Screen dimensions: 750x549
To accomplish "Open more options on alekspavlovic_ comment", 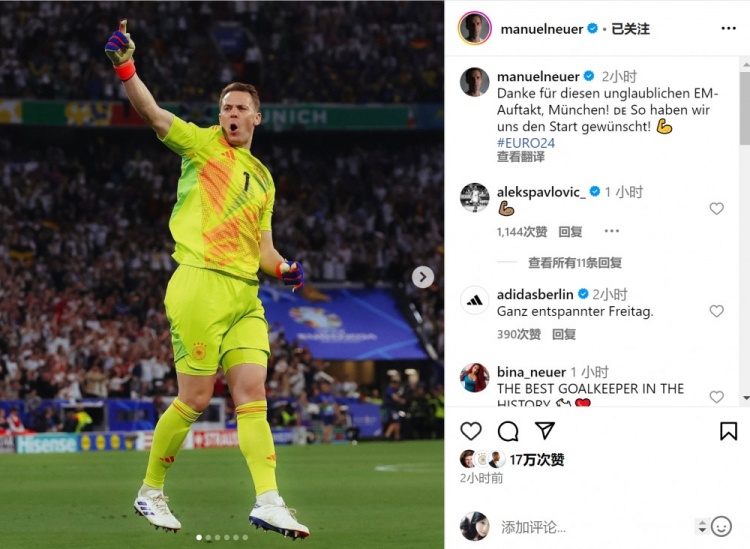I will (x=612, y=231).
